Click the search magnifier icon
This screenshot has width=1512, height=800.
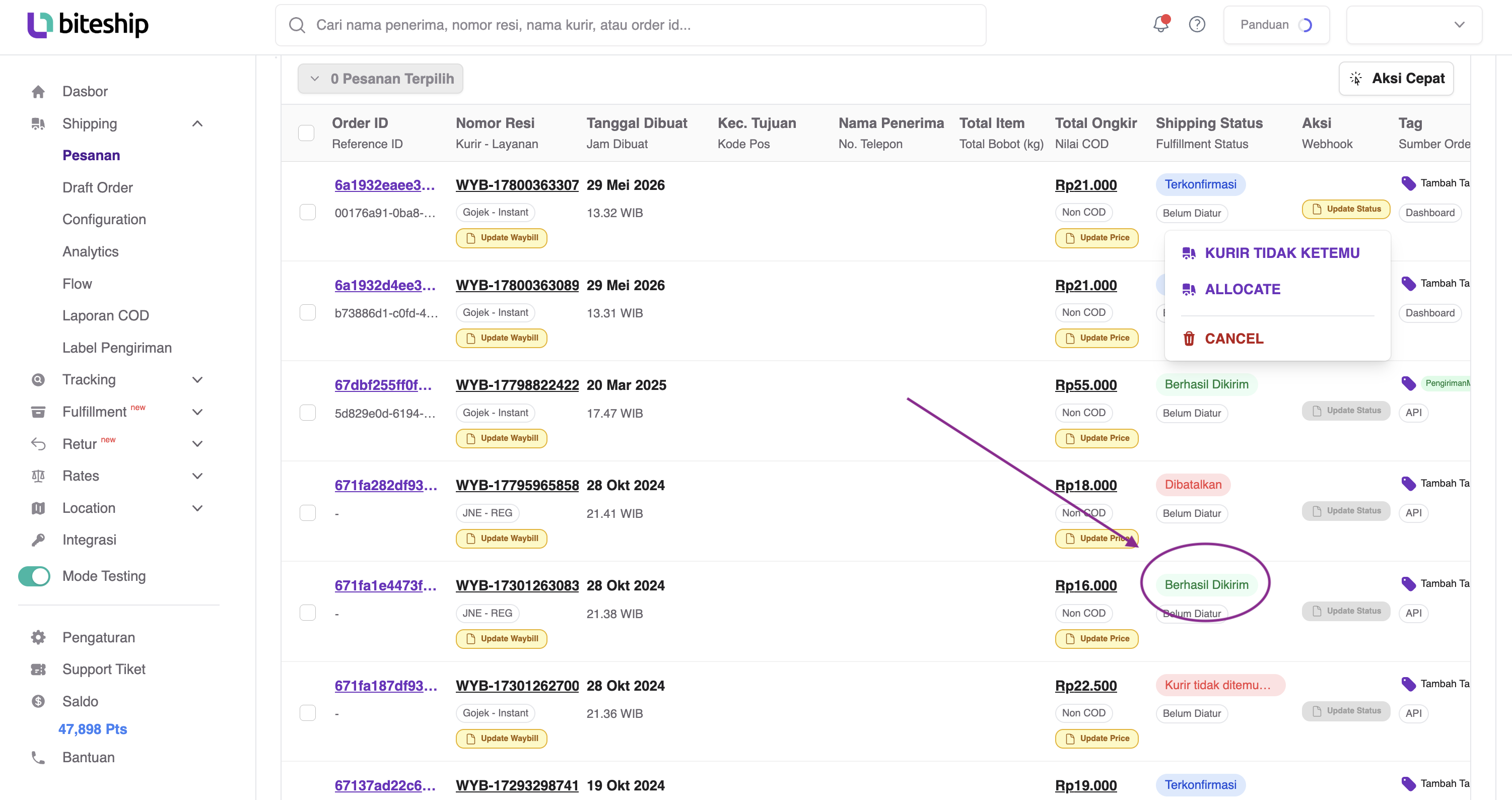click(x=297, y=25)
